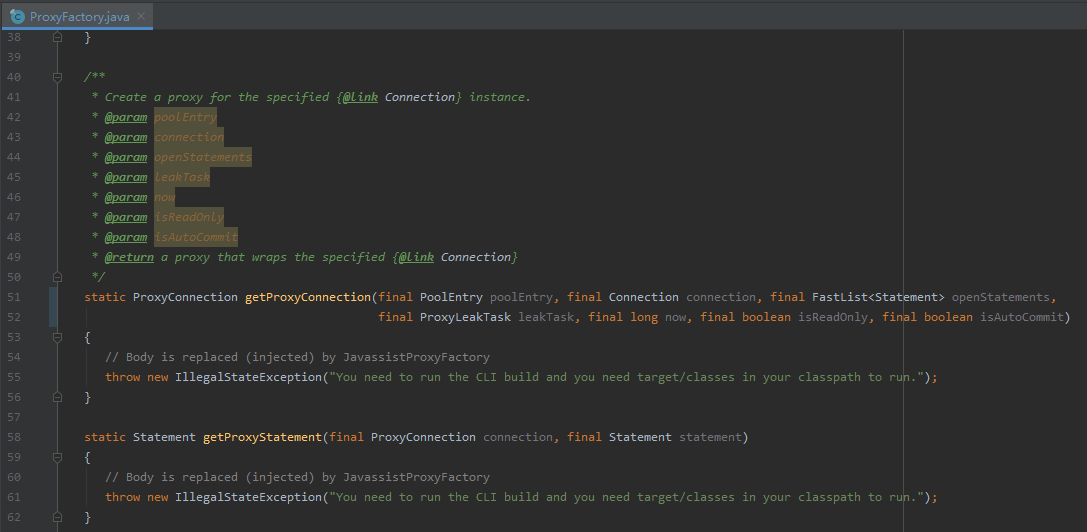Collapse getProxyStatement body at line 59
The width and height of the screenshot is (1087, 532).
(57, 457)
